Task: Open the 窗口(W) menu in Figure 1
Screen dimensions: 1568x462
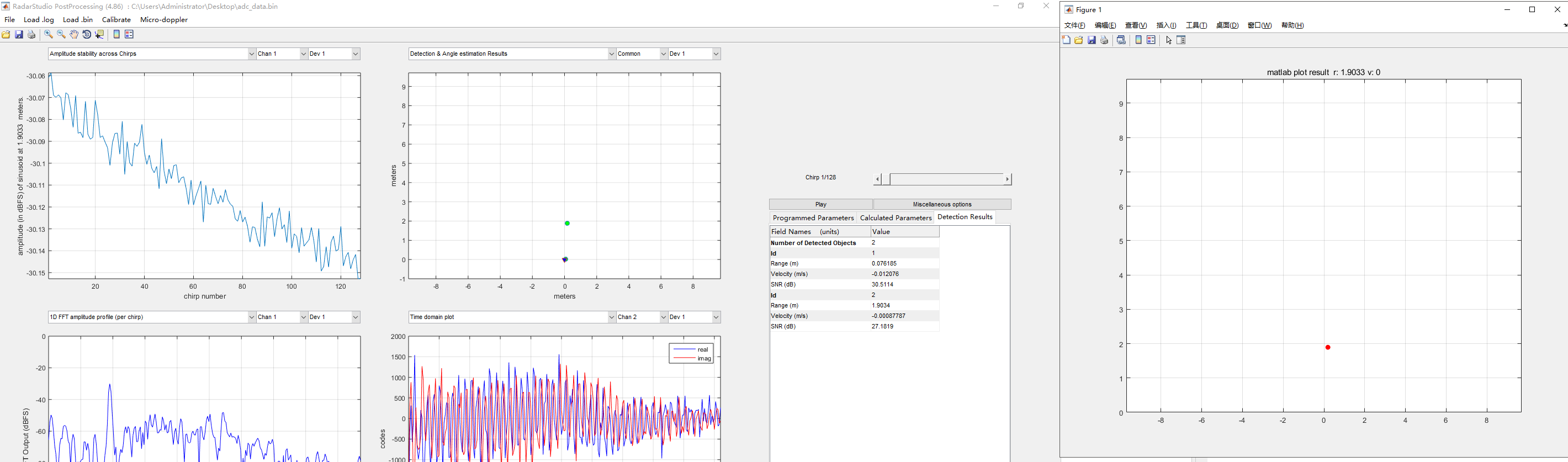Action: tap(1259, 25)
